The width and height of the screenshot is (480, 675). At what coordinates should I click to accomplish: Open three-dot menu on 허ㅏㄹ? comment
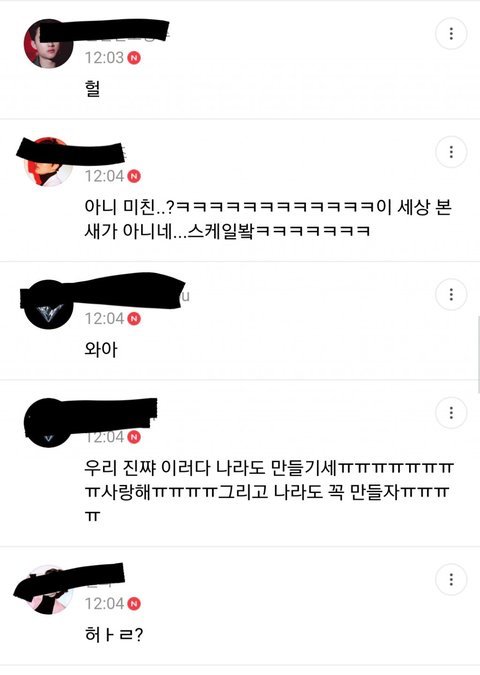click(451, 579)
